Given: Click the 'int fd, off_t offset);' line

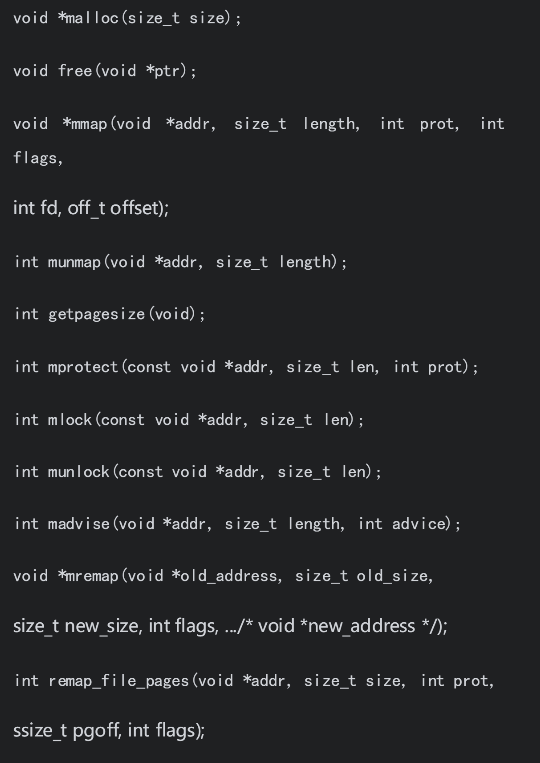Looking at the screenshot, I should tap(91, 208).
